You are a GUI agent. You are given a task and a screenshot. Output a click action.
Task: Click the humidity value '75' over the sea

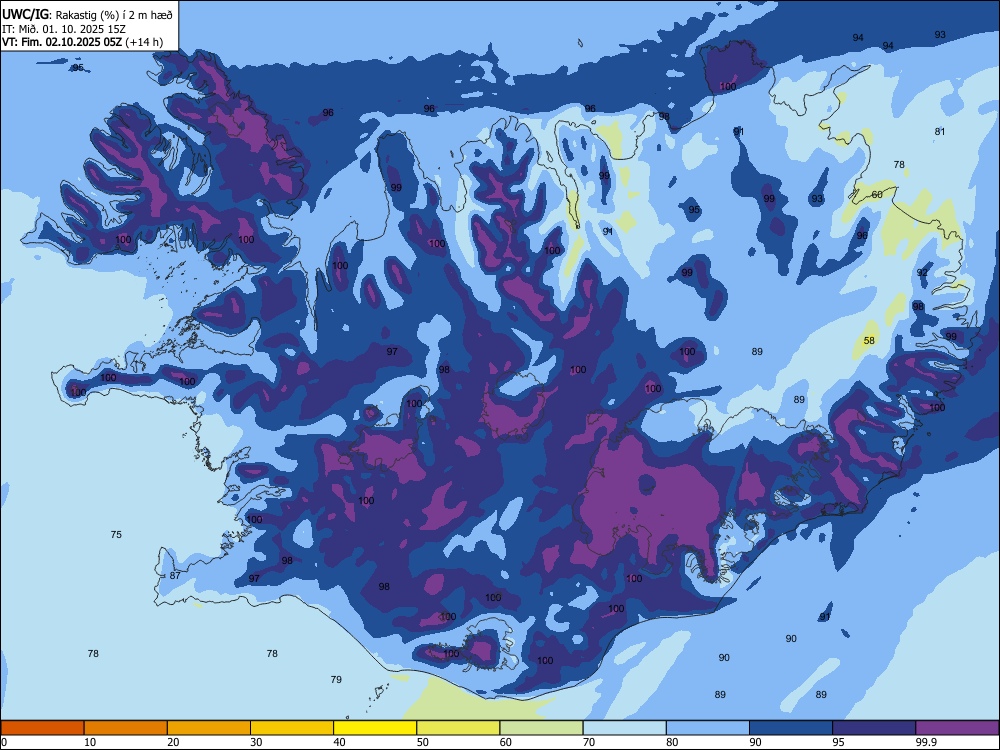[x=116, y=534]
